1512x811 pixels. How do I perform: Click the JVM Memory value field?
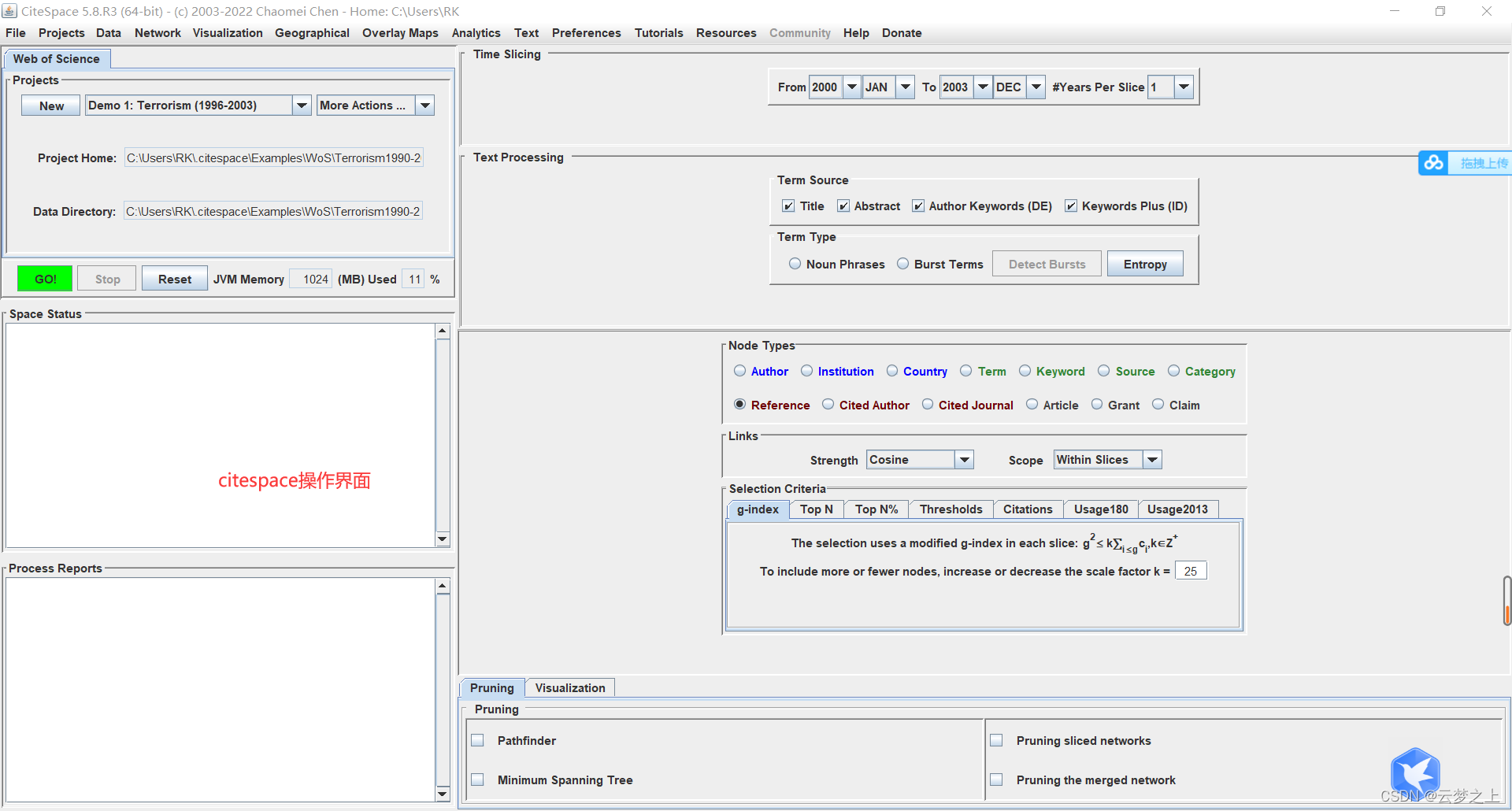pos(311,279)
